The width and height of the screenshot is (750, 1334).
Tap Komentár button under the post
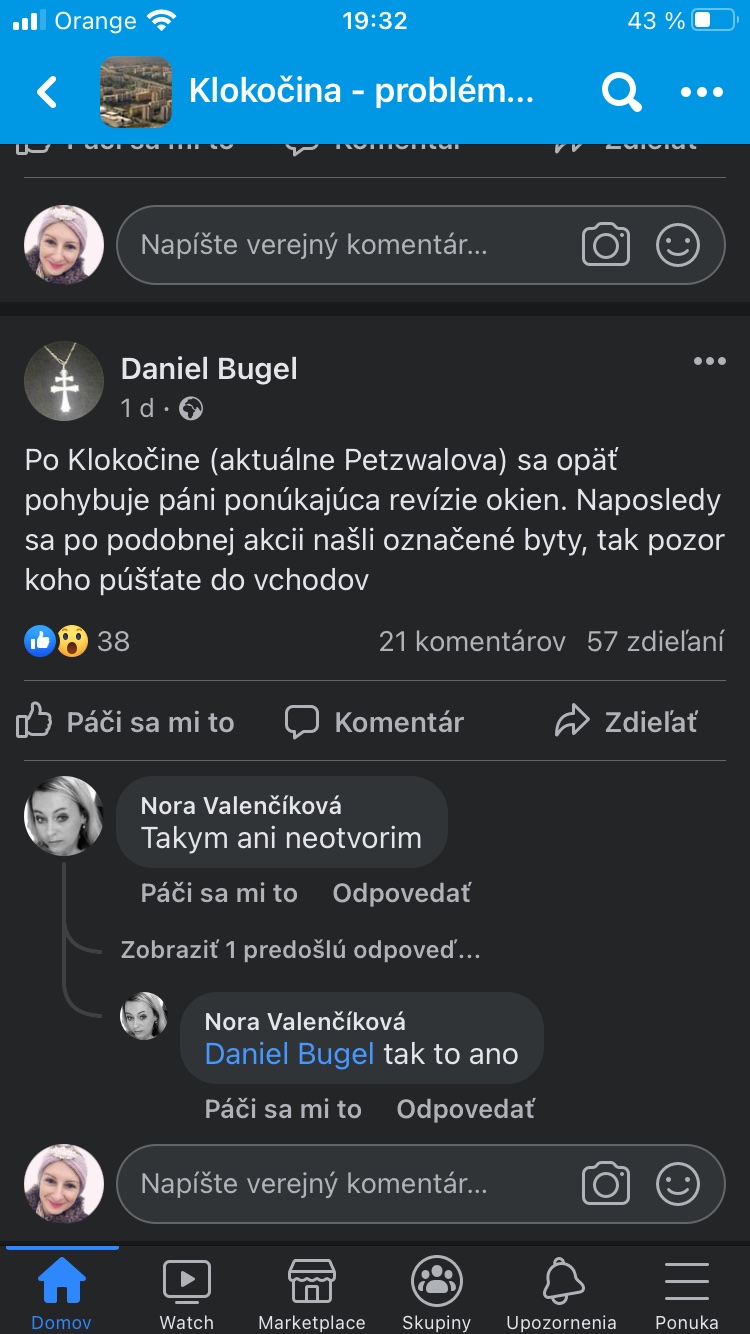375,722
